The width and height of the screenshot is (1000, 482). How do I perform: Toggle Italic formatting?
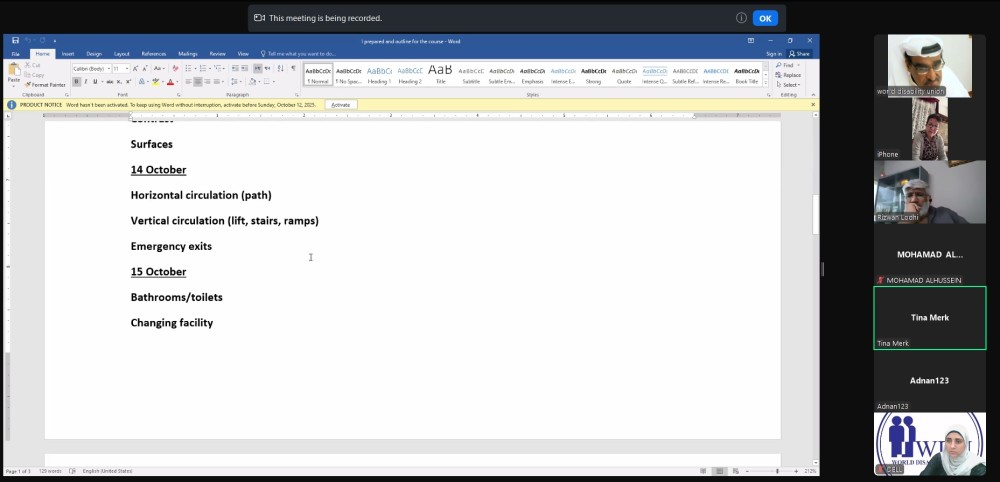(86, 82)
